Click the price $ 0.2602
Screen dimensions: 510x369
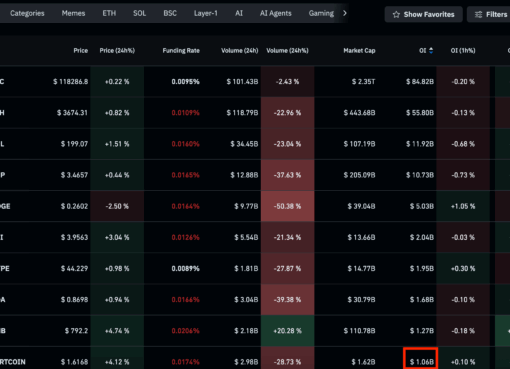pyautogui.click(x=74, y=206)
